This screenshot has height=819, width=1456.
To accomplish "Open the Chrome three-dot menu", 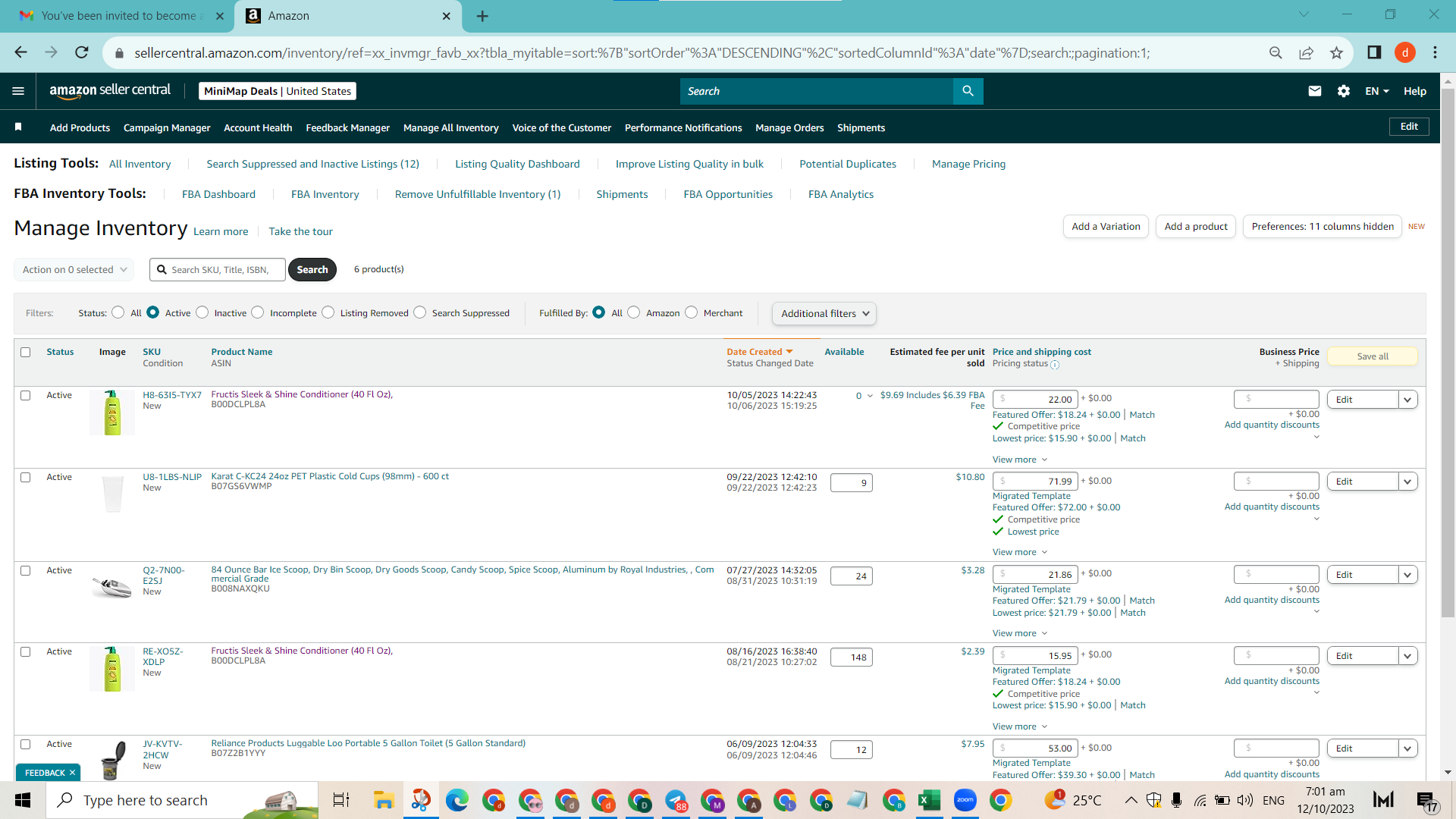I will 1435,52.
